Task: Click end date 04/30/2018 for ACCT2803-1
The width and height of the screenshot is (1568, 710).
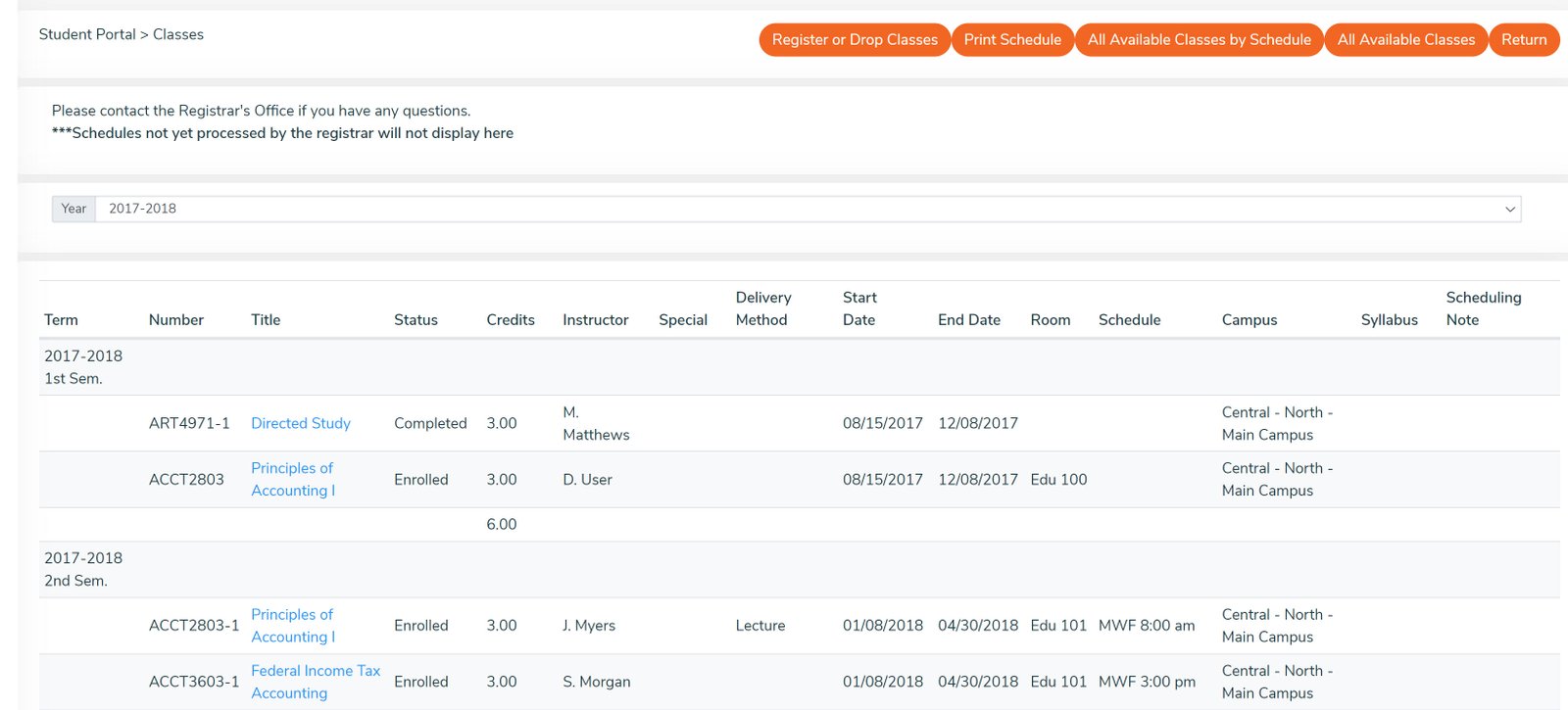Action: point(978,626)
